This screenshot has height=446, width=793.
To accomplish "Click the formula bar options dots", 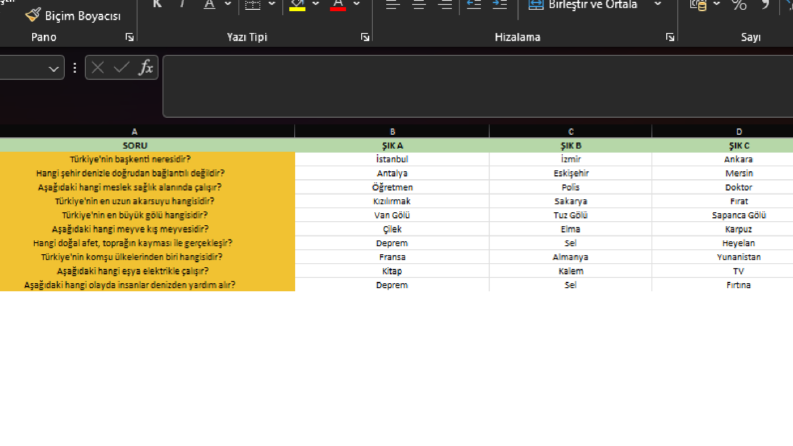I will click(x=75, y=68).
